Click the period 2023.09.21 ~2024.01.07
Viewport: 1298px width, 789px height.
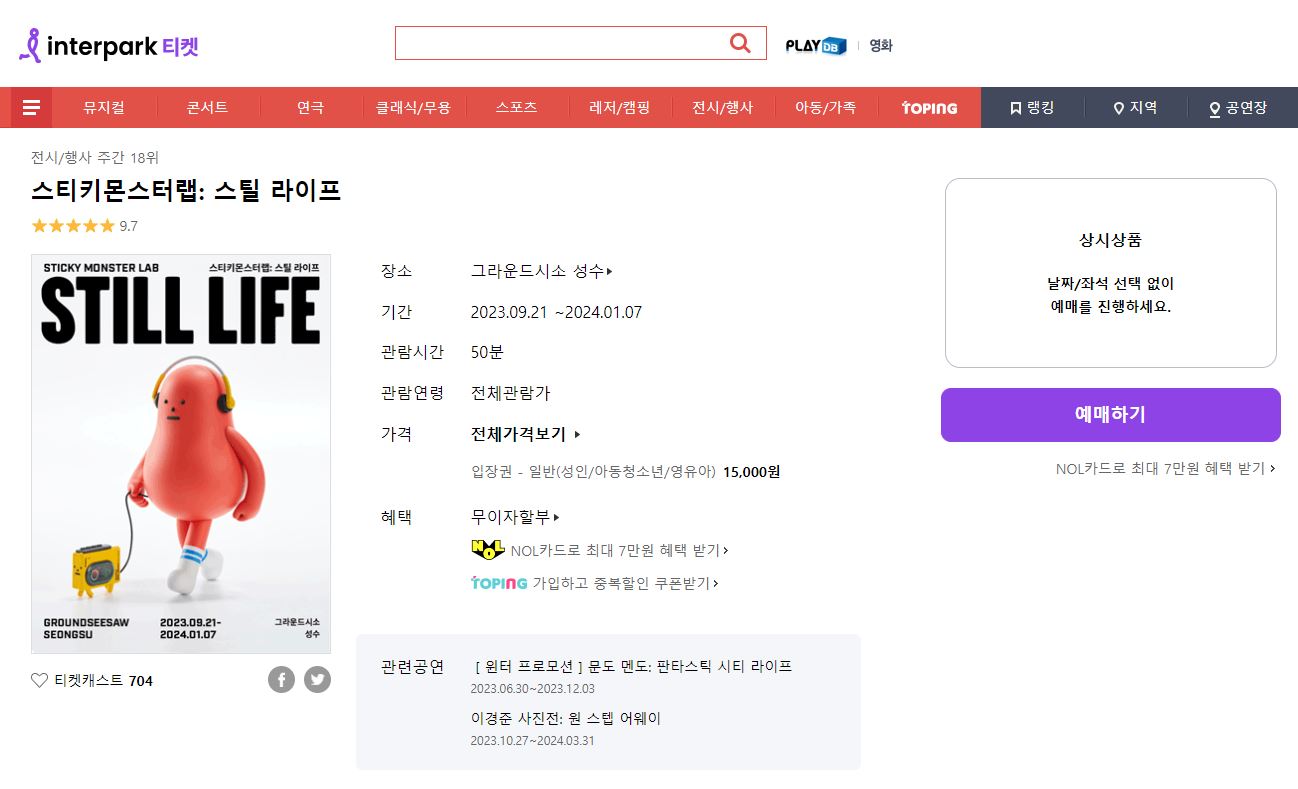click(x=556, y=312)
